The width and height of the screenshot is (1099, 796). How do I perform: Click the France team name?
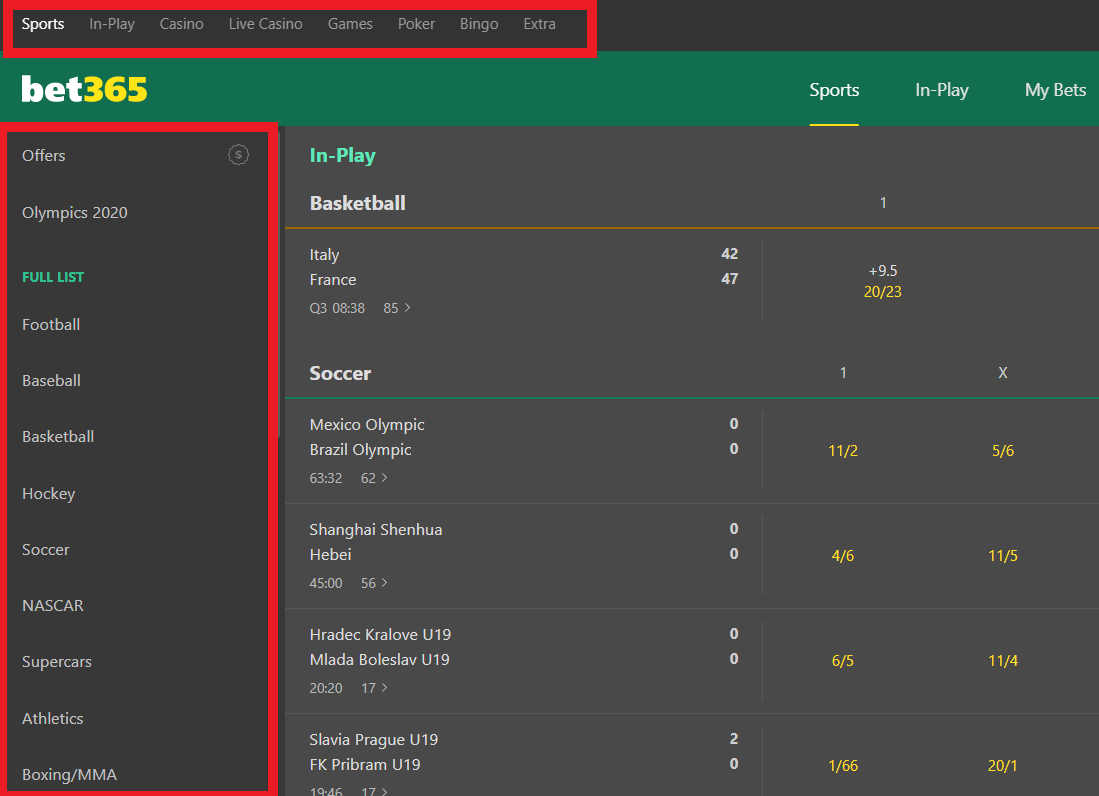[x=333, y=280]
